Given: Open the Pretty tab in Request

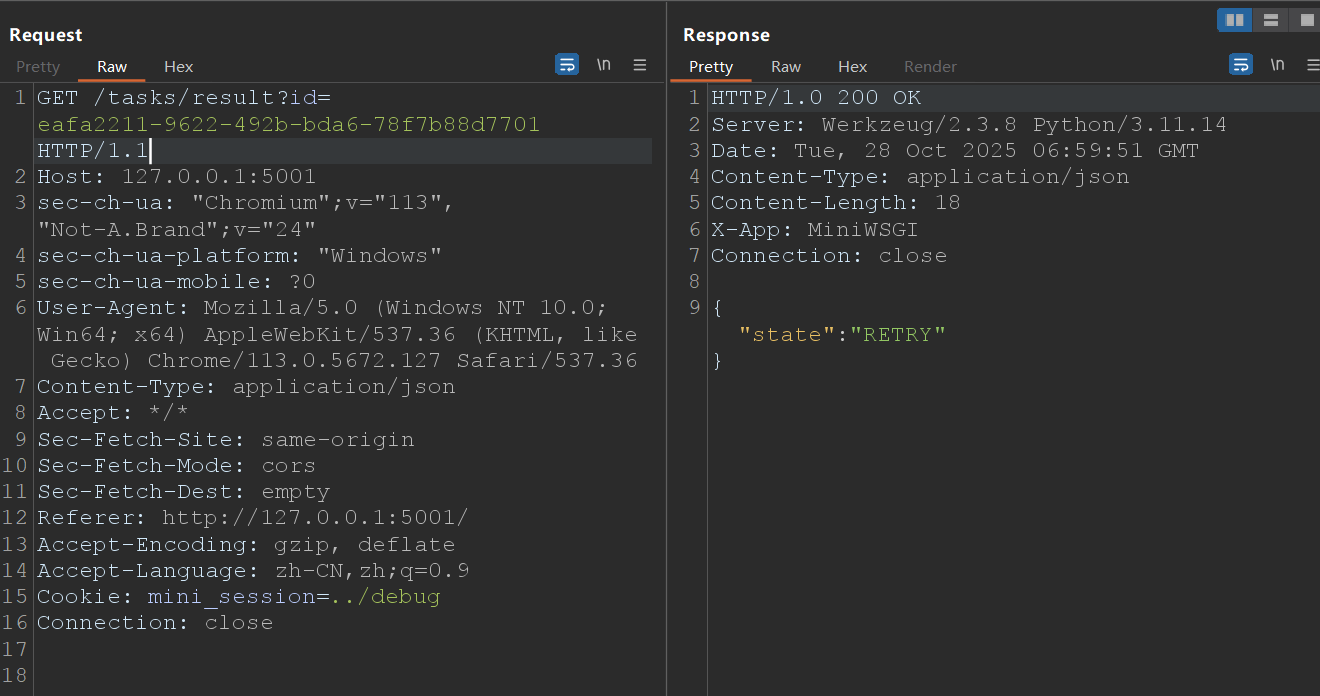Looking at the screenshot, I should (38, 67).
